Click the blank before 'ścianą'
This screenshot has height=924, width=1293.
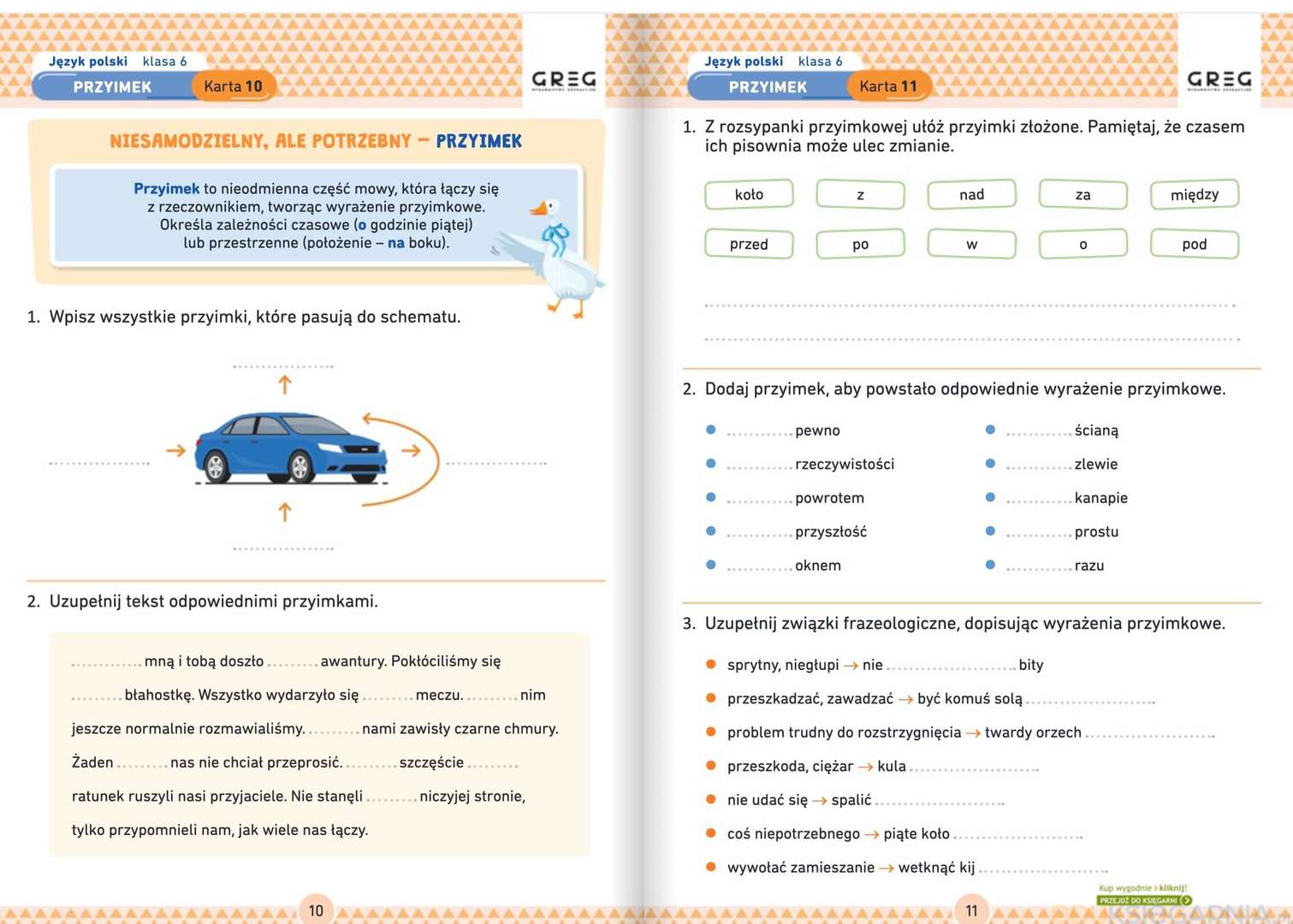(1039, 432)
